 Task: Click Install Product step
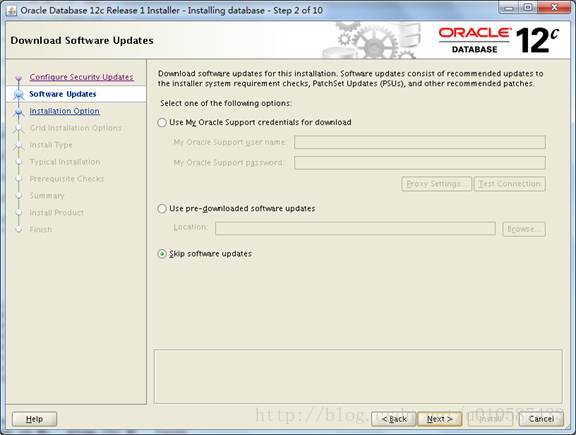[56, 212]
